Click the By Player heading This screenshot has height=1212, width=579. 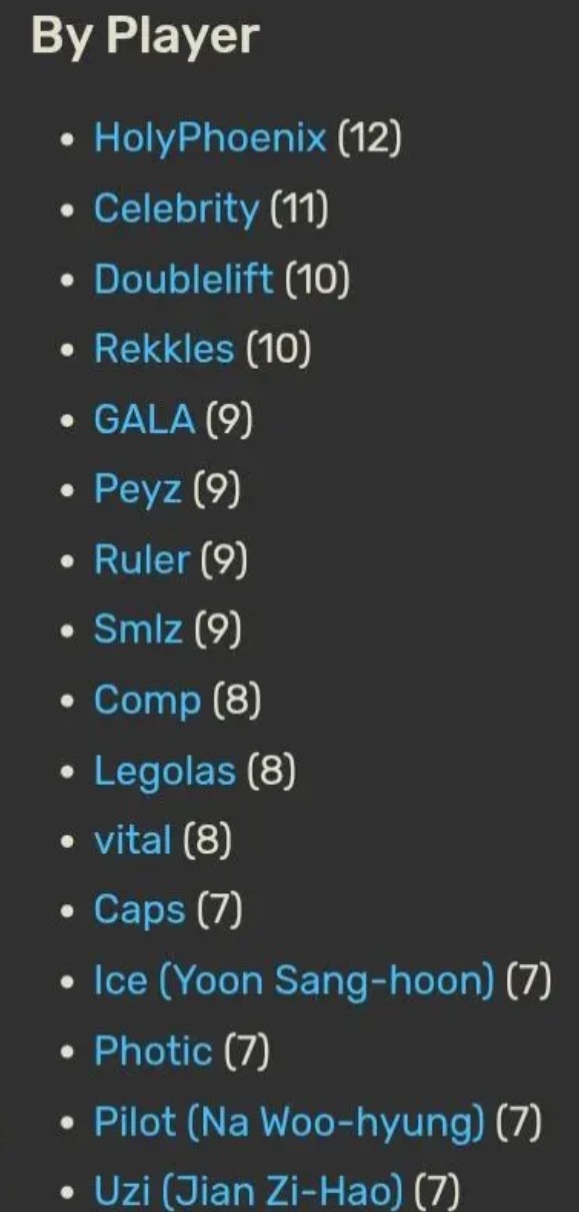tap(145, 37)
